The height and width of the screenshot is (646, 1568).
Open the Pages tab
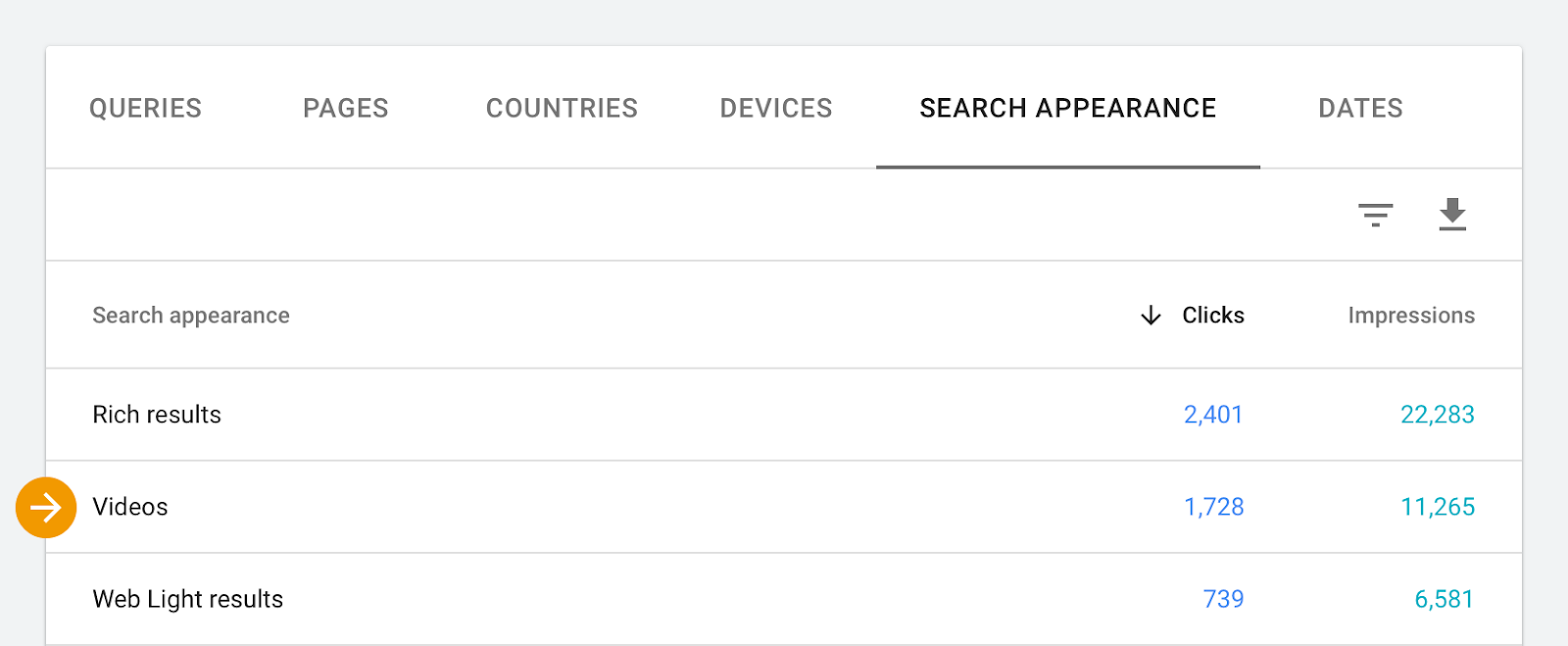click(x=346, y=108)
